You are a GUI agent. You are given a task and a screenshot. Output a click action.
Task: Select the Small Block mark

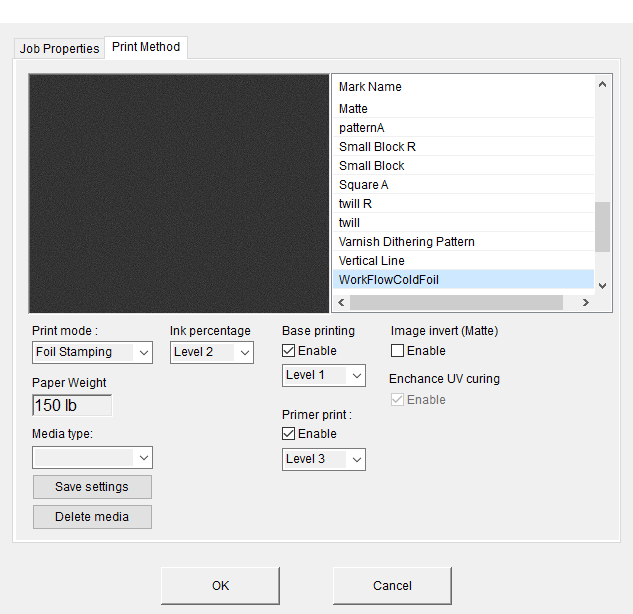point(463,166)
